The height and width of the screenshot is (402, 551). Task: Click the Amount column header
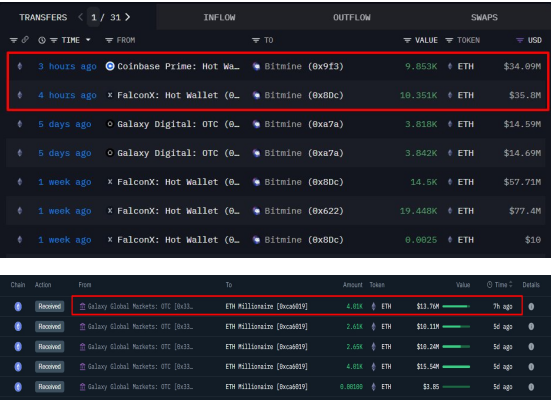pos(352,285)
